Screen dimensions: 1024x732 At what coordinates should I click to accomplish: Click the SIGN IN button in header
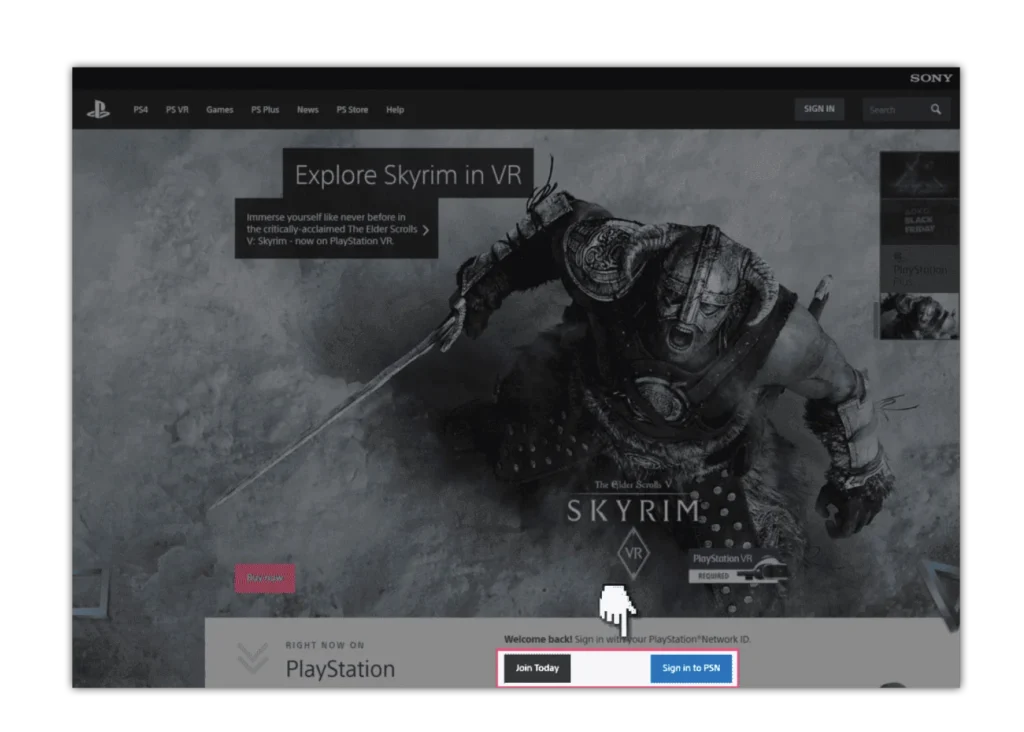pos(819,109)
